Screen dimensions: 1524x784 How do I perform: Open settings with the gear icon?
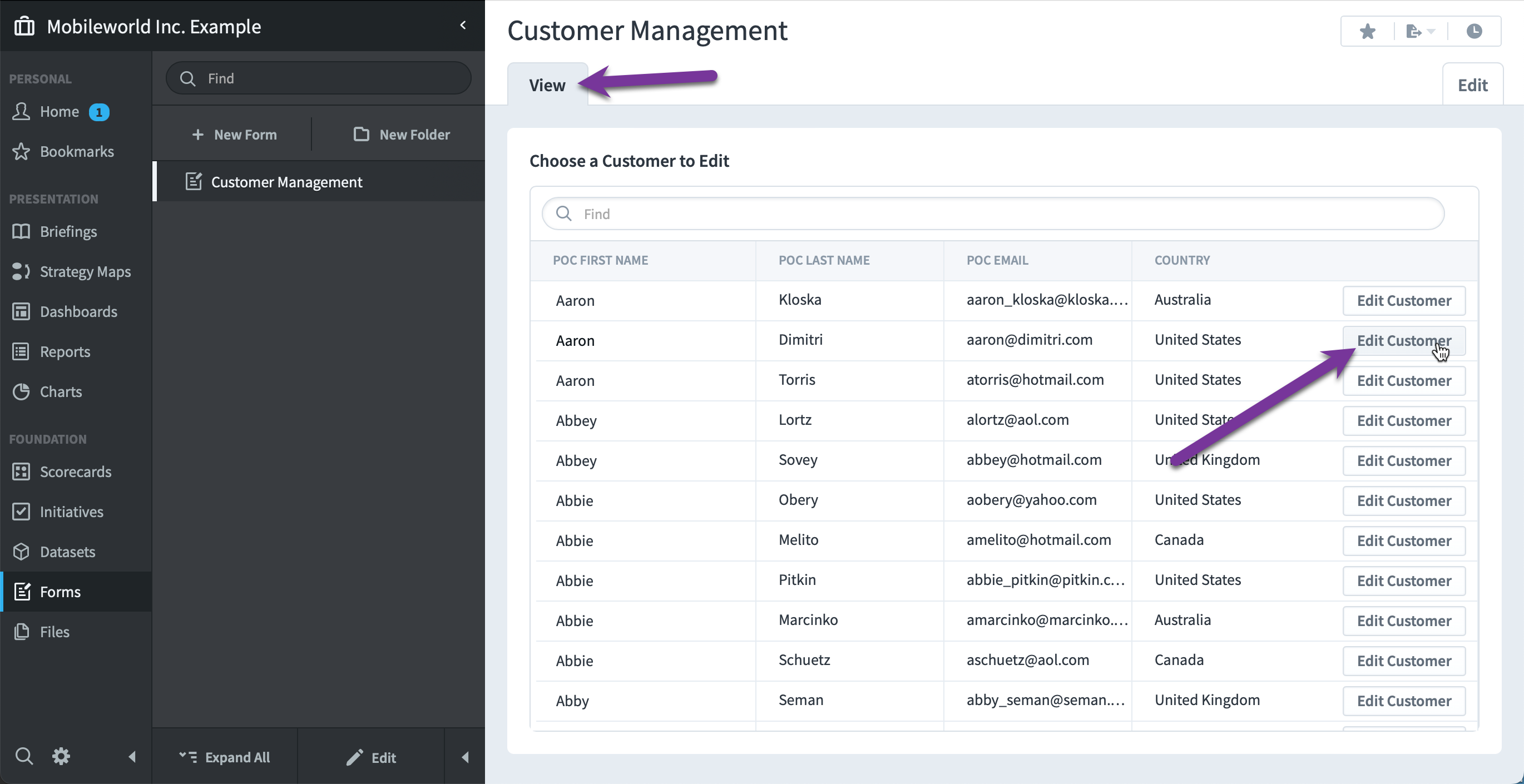point(61,756)
